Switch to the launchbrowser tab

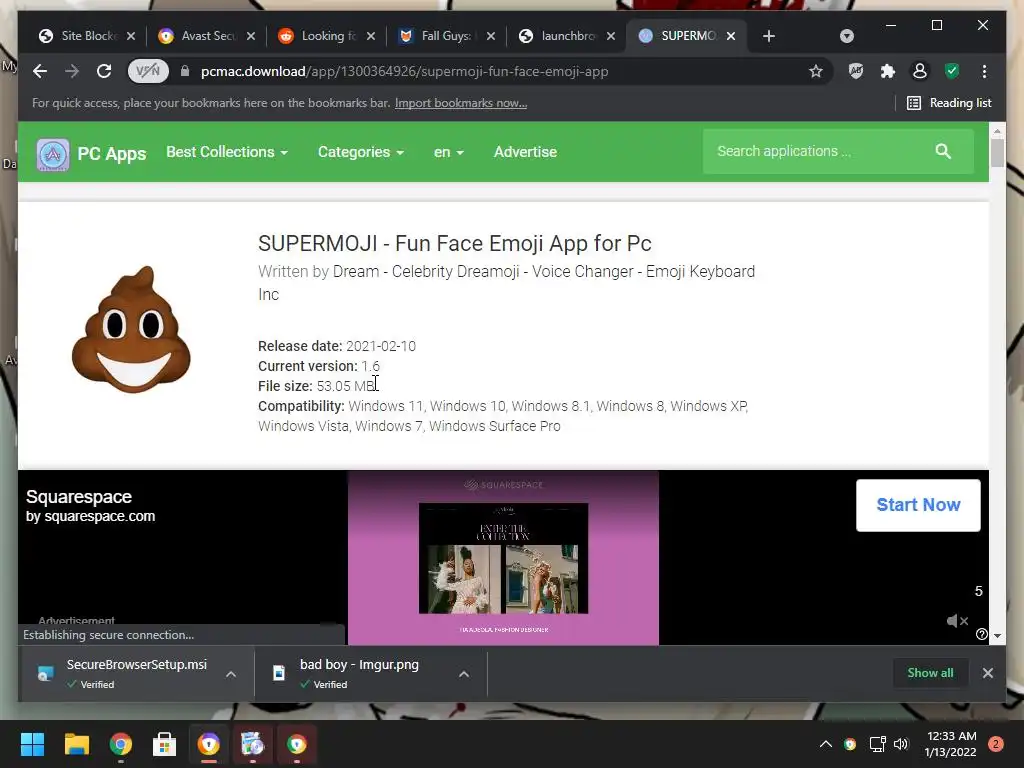558,36
